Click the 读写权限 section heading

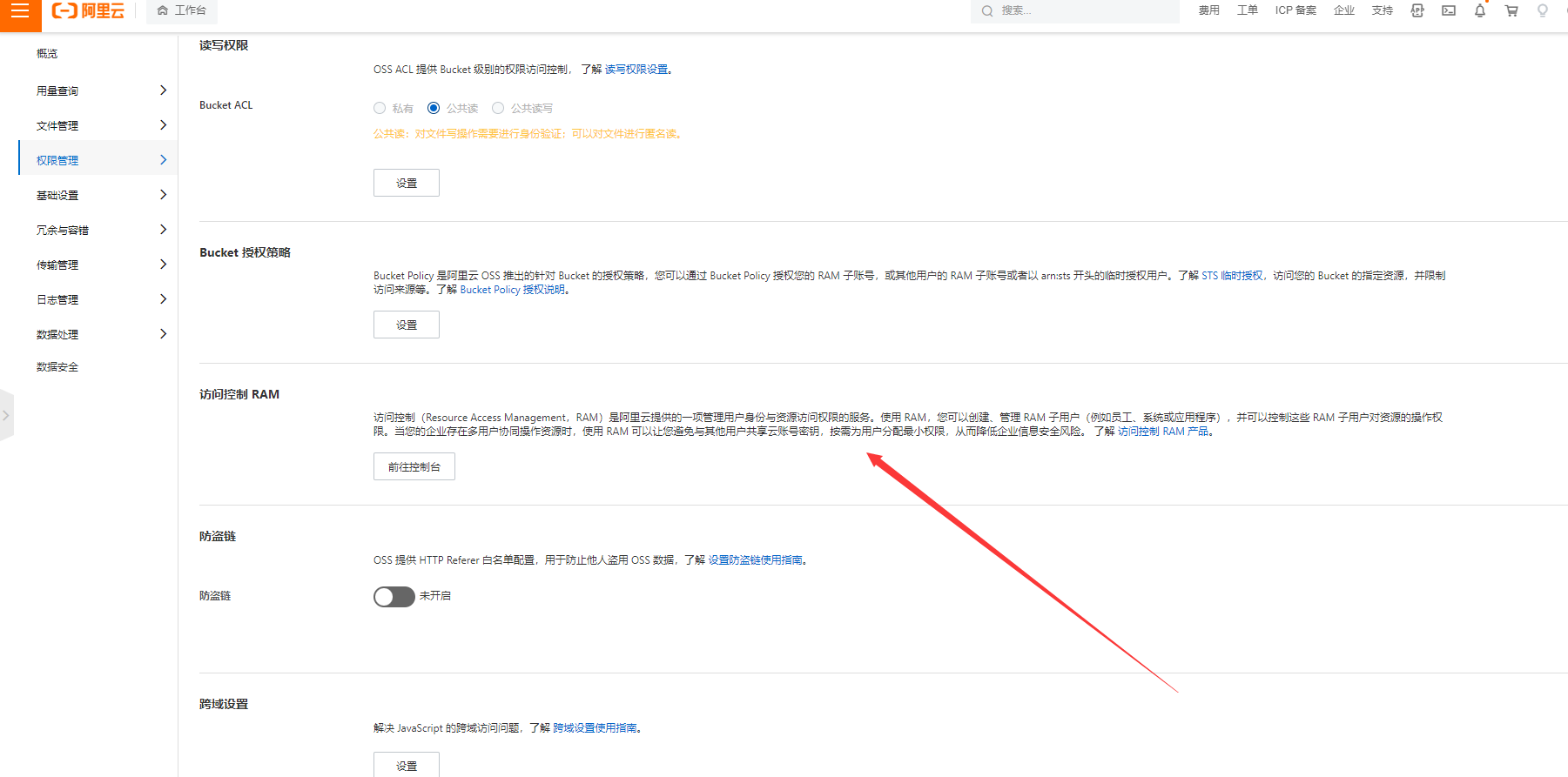(224, 45)
